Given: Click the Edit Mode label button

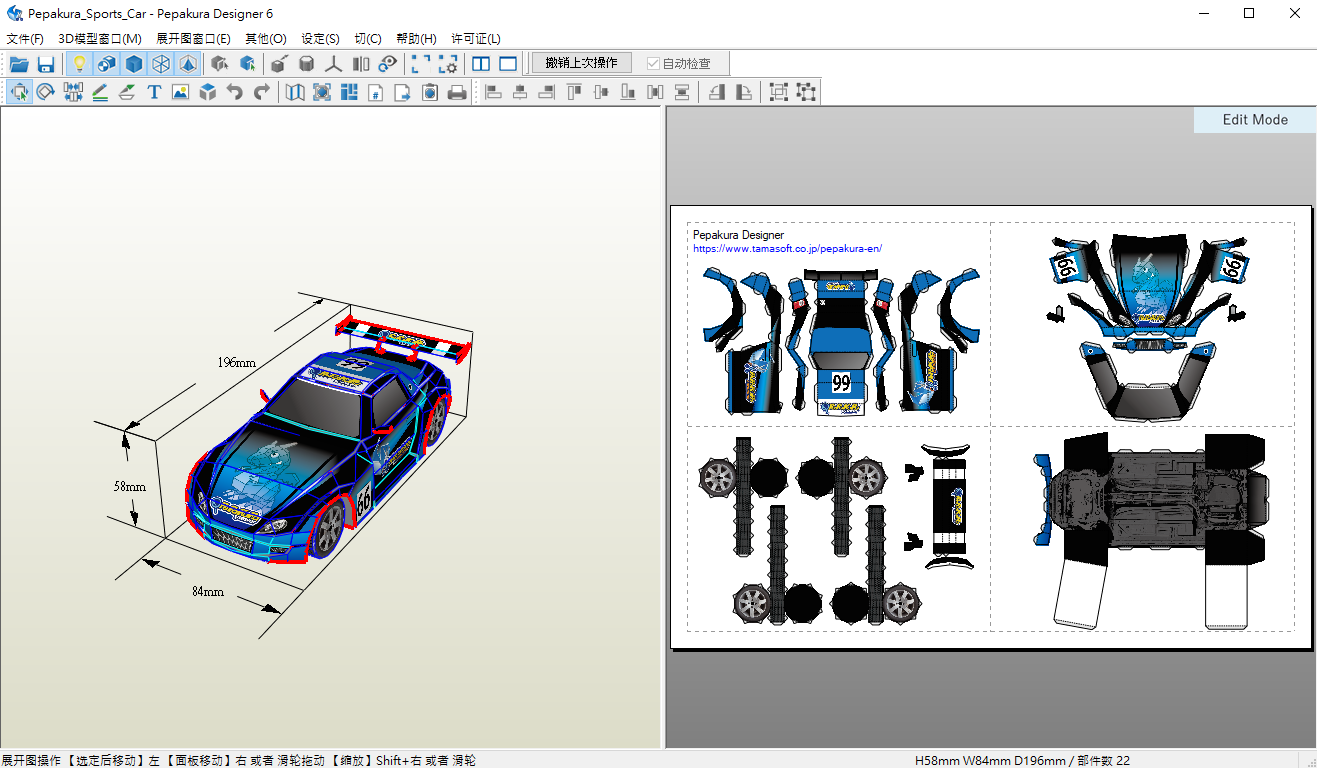Looking at the screenshot, I should (1255, 120).
